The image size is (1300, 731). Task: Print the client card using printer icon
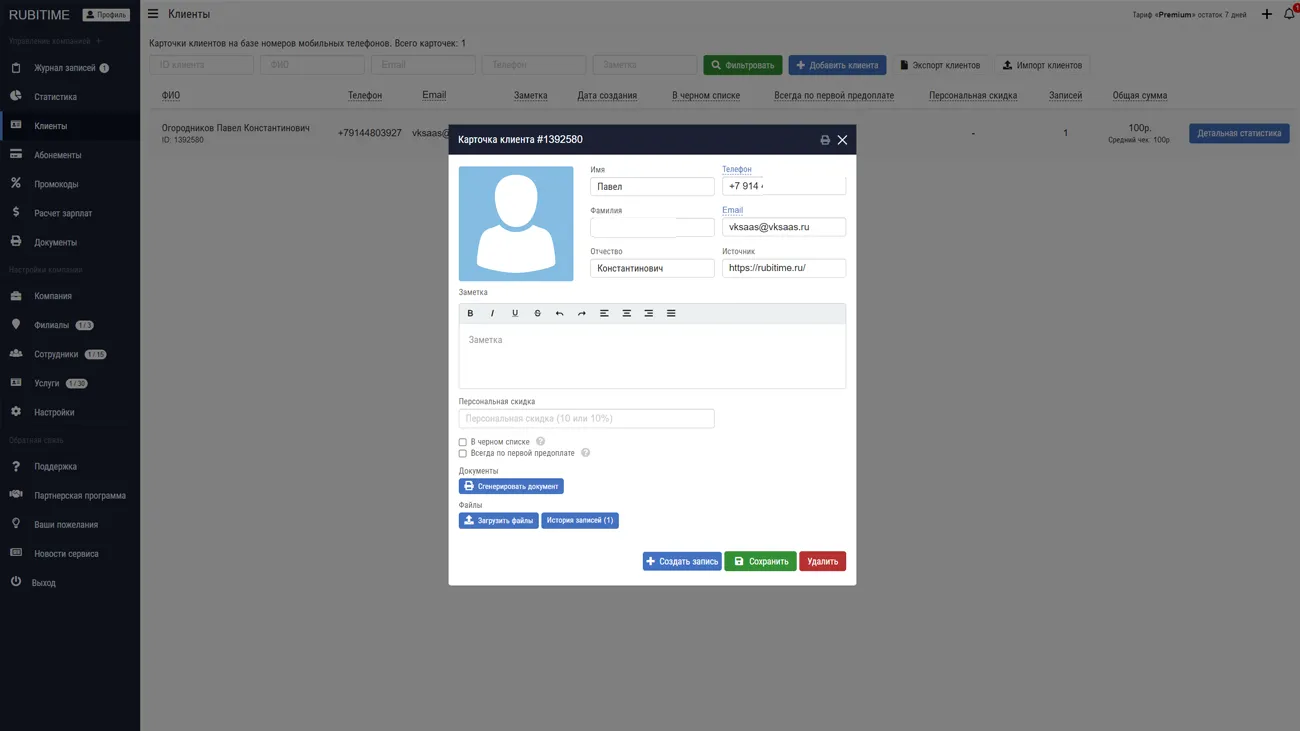(825, 140)
